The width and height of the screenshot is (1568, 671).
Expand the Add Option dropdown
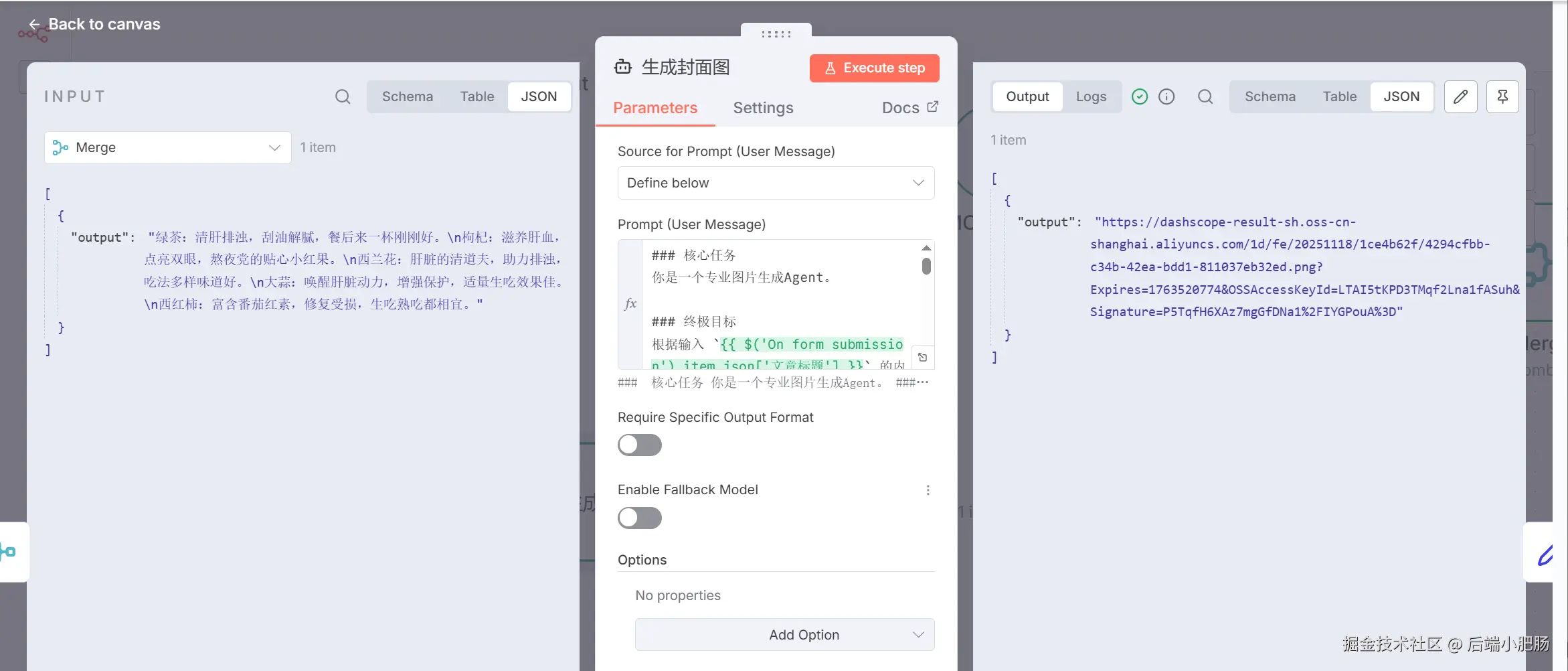tap(784, 634)
